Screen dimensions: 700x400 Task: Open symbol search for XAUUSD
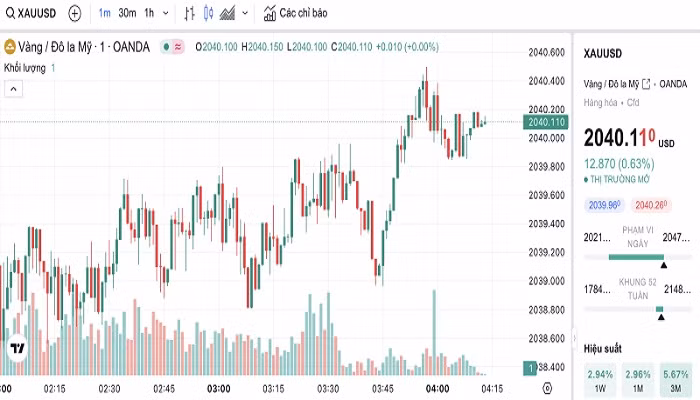(x=31, y=13)
